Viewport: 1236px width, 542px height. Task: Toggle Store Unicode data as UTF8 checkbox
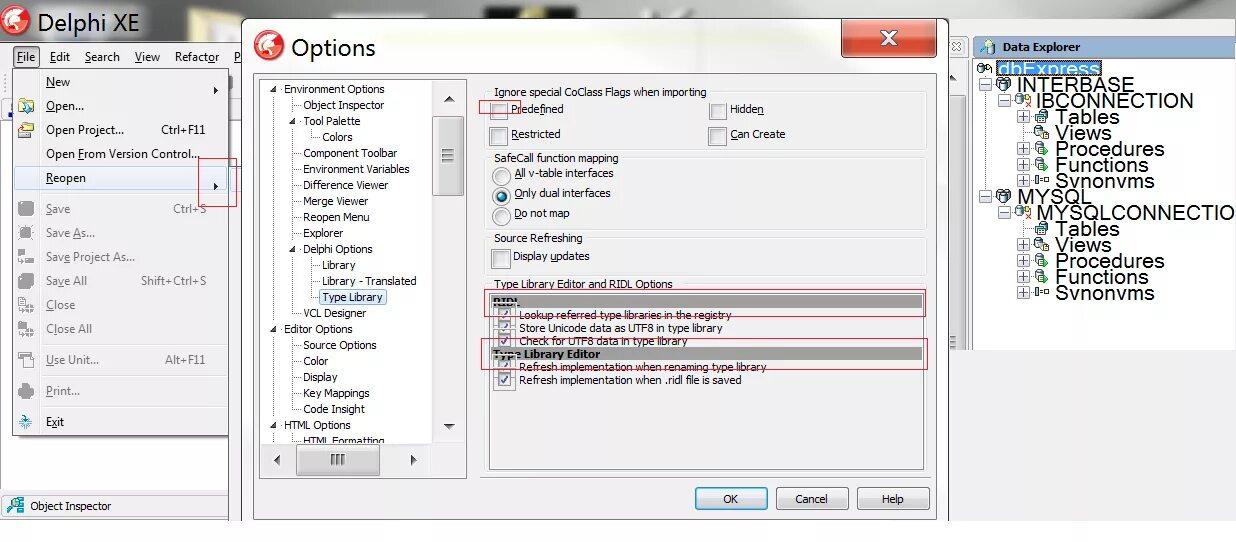(505, 328)
